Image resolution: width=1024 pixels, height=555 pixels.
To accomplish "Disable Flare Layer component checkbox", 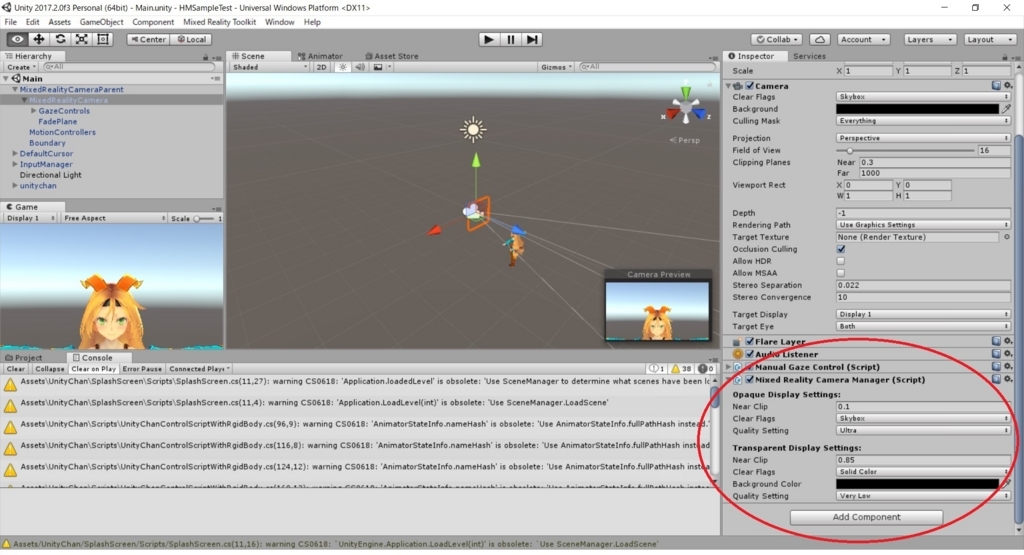I will tap(750, 341).
